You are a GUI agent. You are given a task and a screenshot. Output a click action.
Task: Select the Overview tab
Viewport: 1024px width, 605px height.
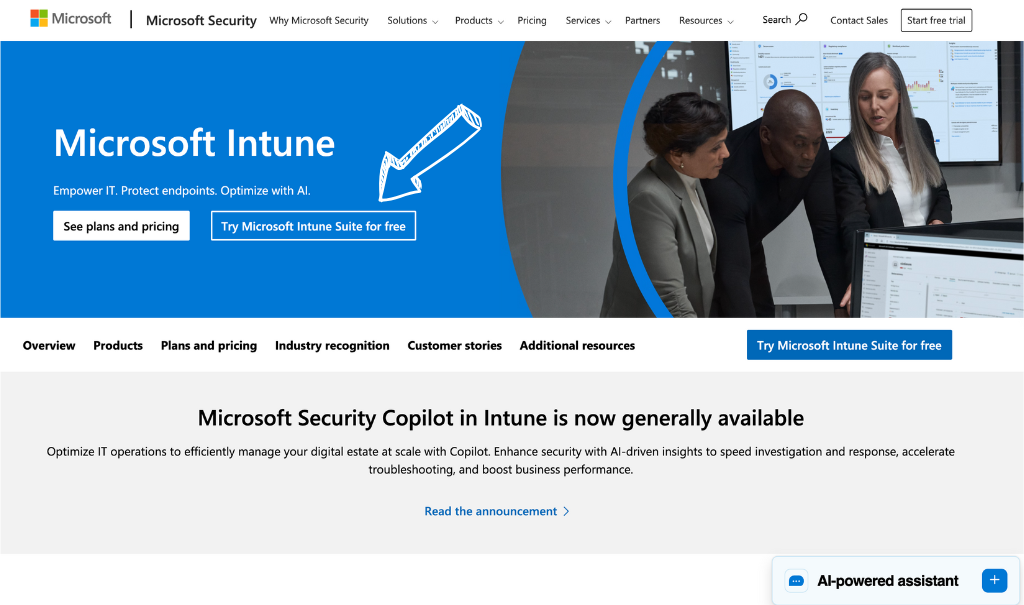pyautogui.click(x=48, y=345)
